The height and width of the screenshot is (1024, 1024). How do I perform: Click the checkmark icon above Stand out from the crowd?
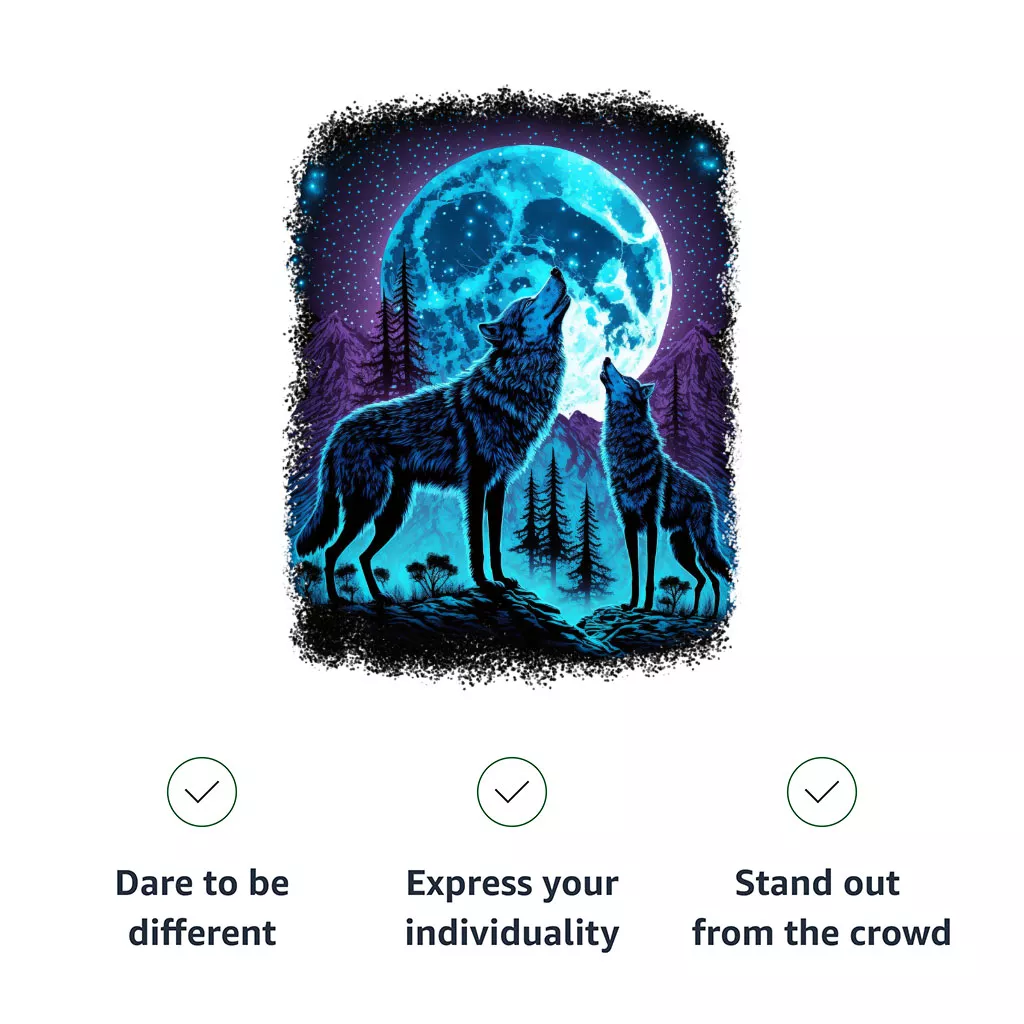pyautogui.click(x=822, y=792)
